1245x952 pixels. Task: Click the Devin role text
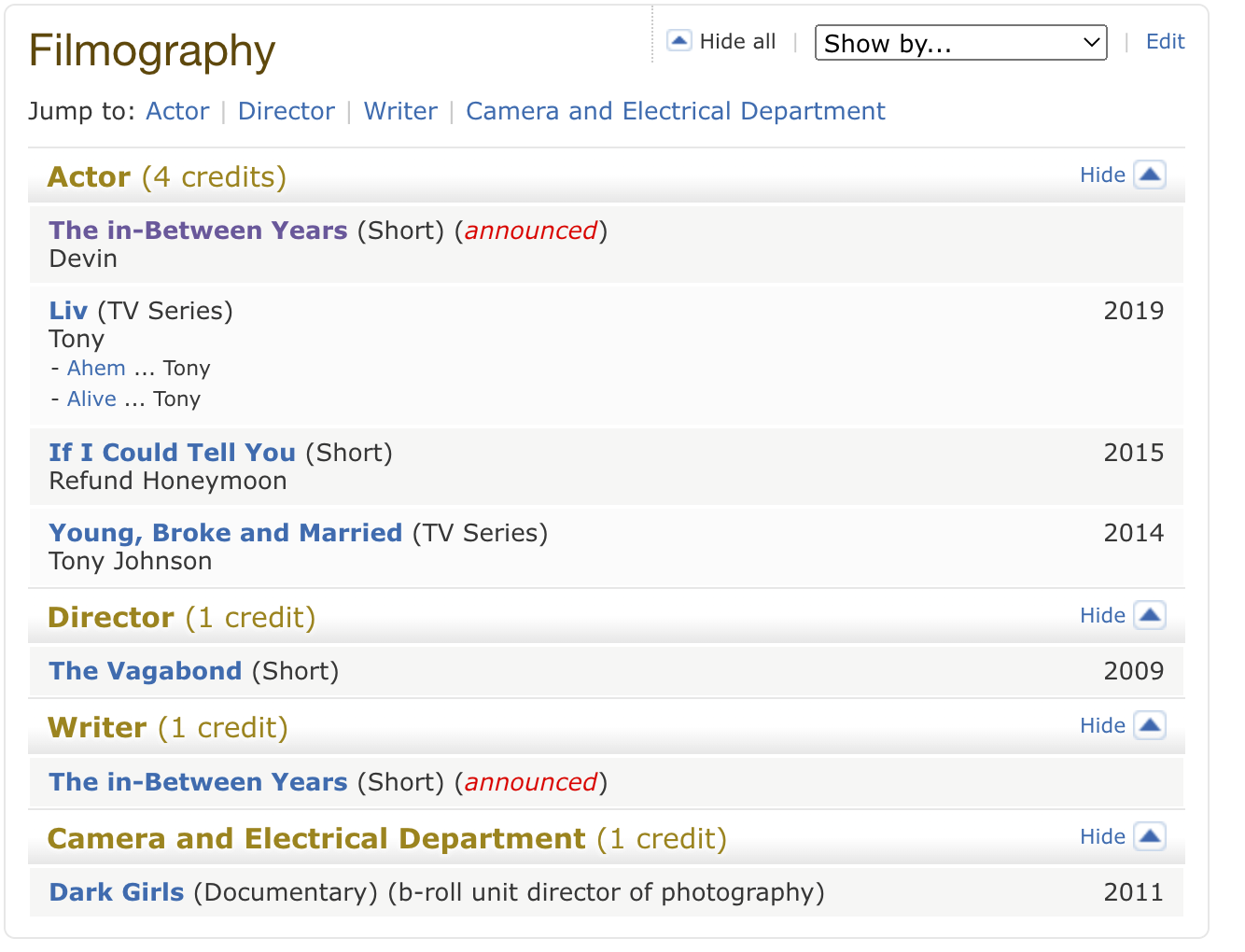pyautogui.click(x=83, y=259)
